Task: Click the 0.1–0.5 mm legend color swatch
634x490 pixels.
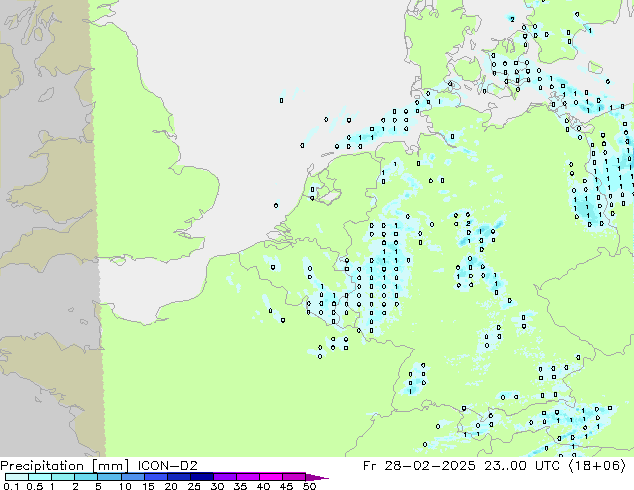Action: tap(17, 477)
